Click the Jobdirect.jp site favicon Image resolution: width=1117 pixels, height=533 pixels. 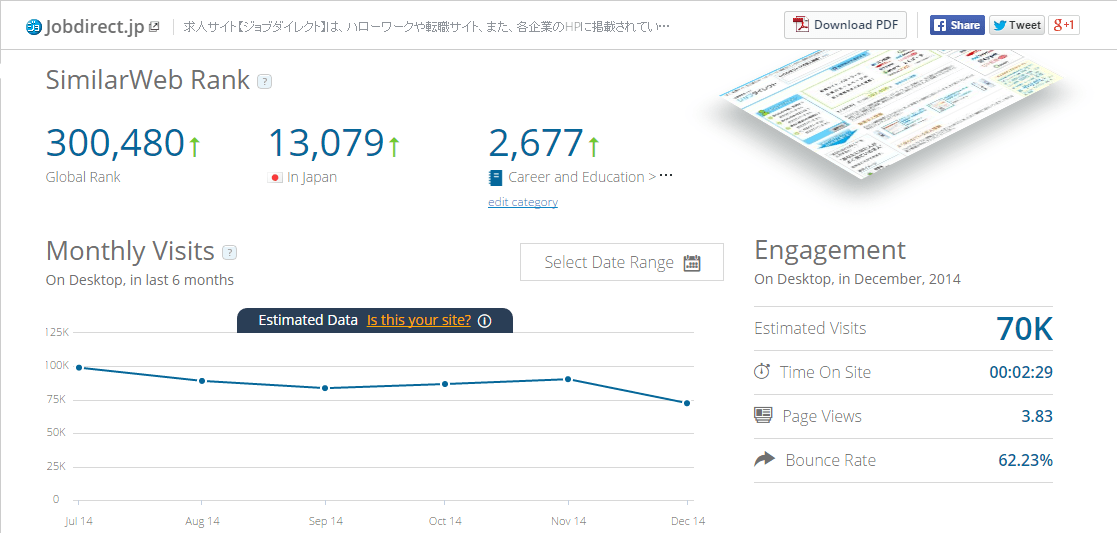pyautogui.click(x=33, y=28)
